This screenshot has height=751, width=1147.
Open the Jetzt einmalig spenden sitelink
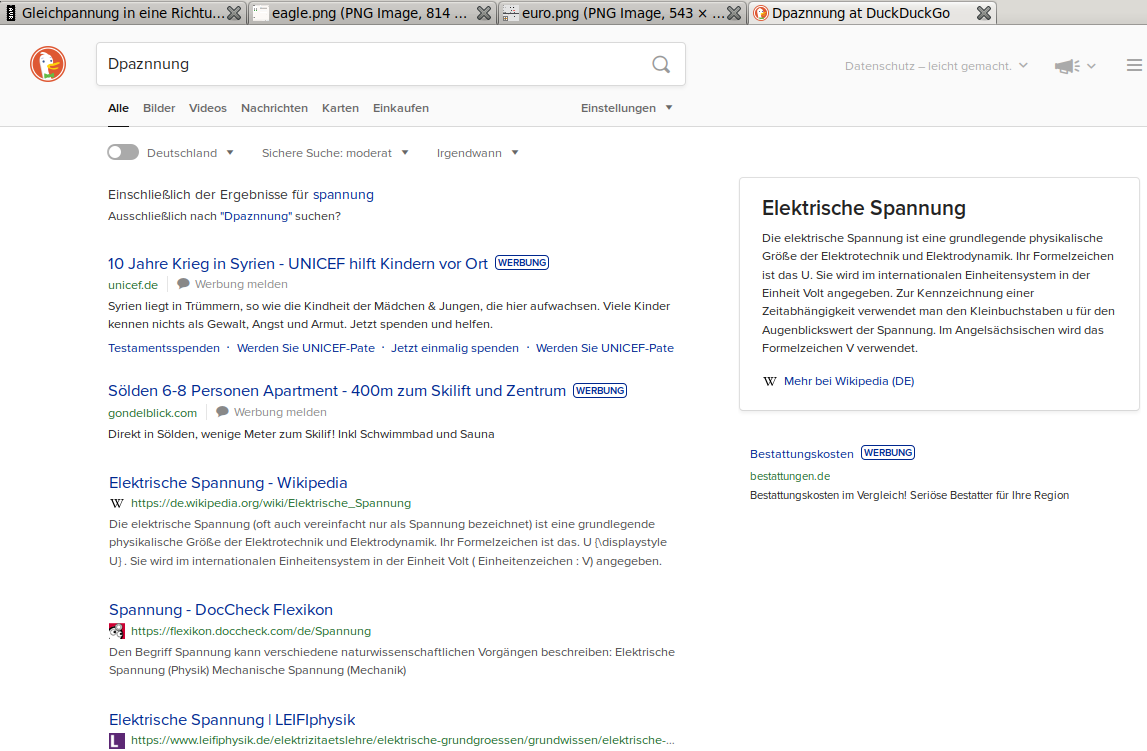pos(454,348)
